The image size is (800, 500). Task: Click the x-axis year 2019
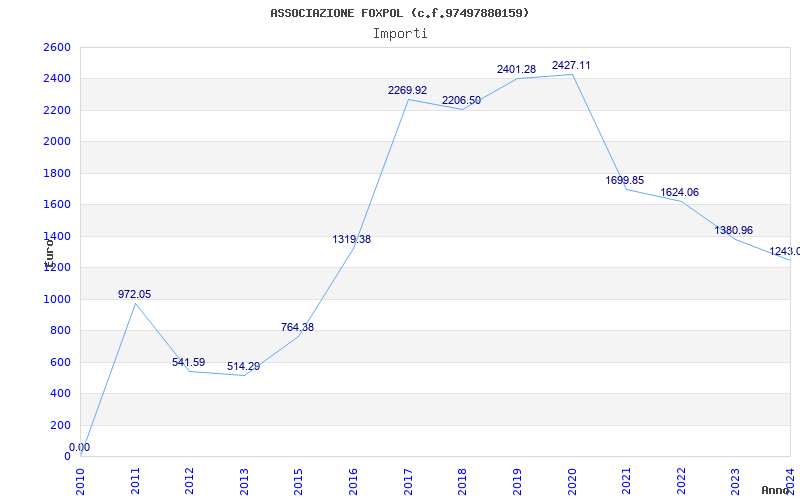click(517, 481)
